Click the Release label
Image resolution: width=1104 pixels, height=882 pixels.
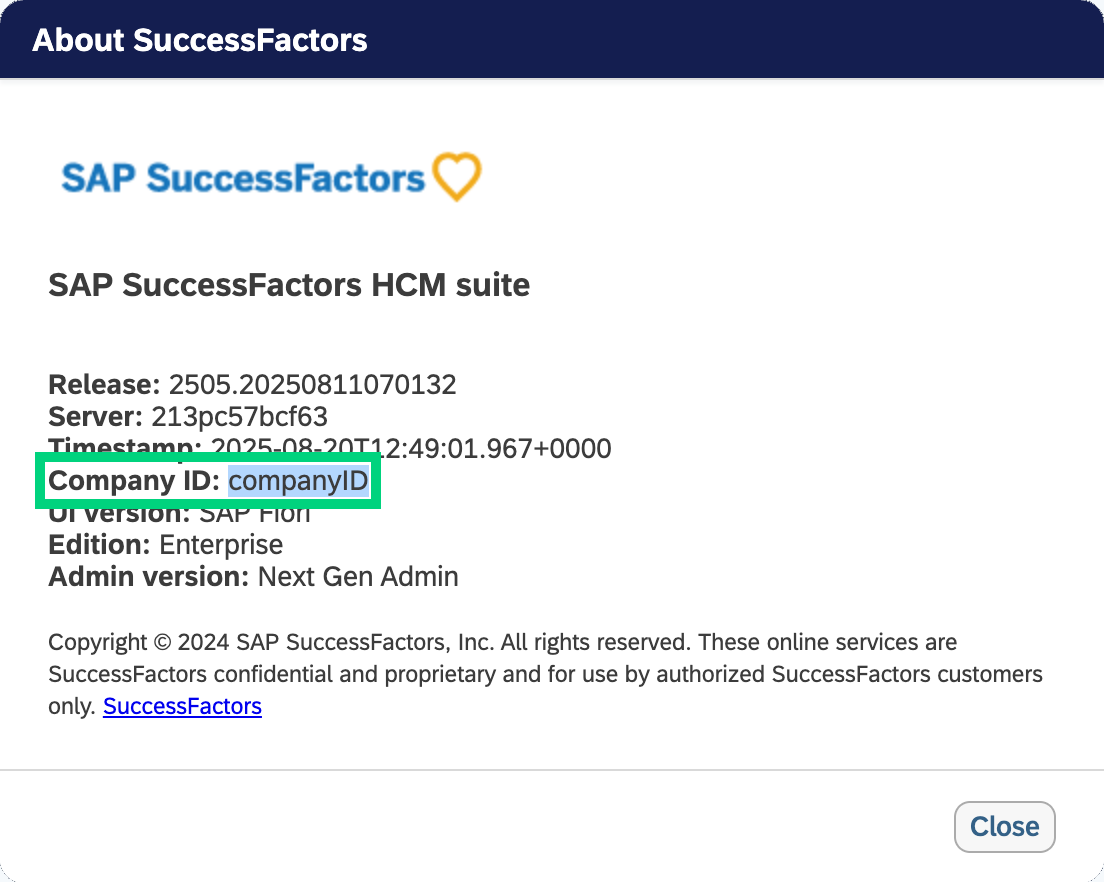pyautogui.click(x=104, y=384)
